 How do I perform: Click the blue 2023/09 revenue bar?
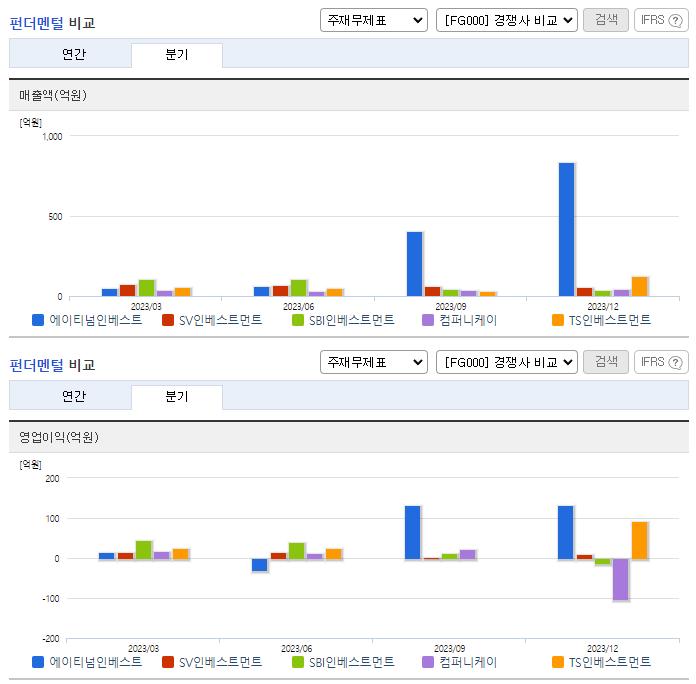point(415,264)
